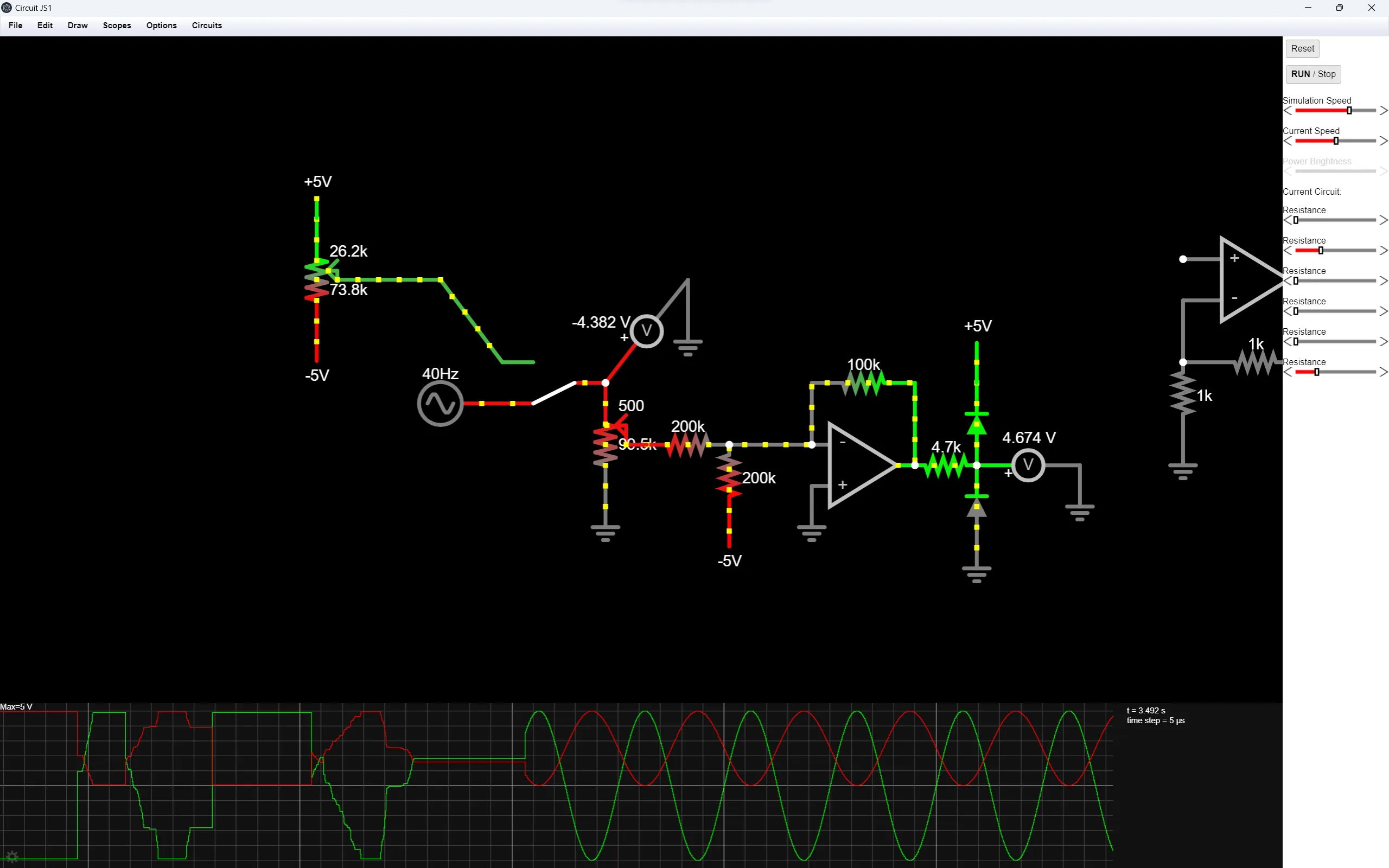Toggle simulation with the RUN / Stop button
This screenshot has height=868, width=1389.
click(x=1312, y=74)
